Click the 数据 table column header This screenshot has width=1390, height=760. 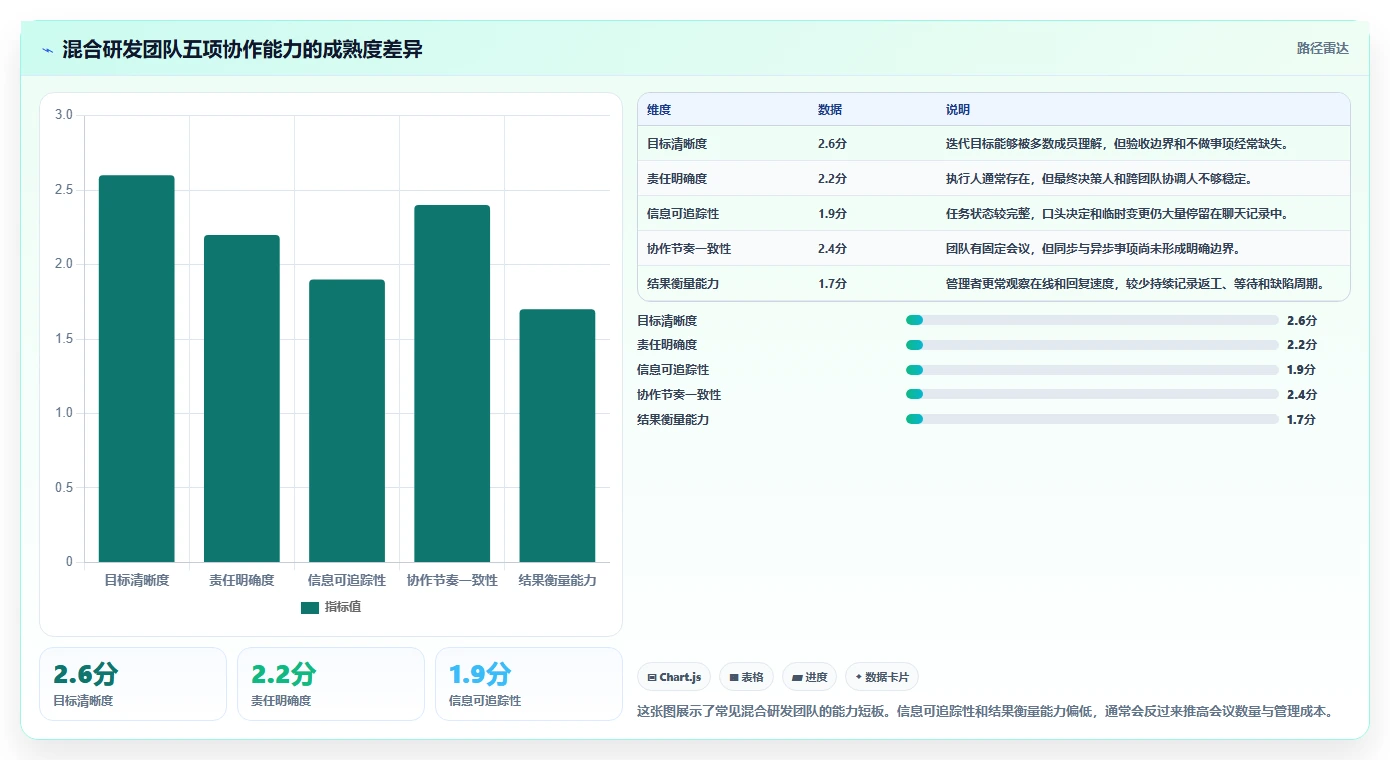coord(830,110)
